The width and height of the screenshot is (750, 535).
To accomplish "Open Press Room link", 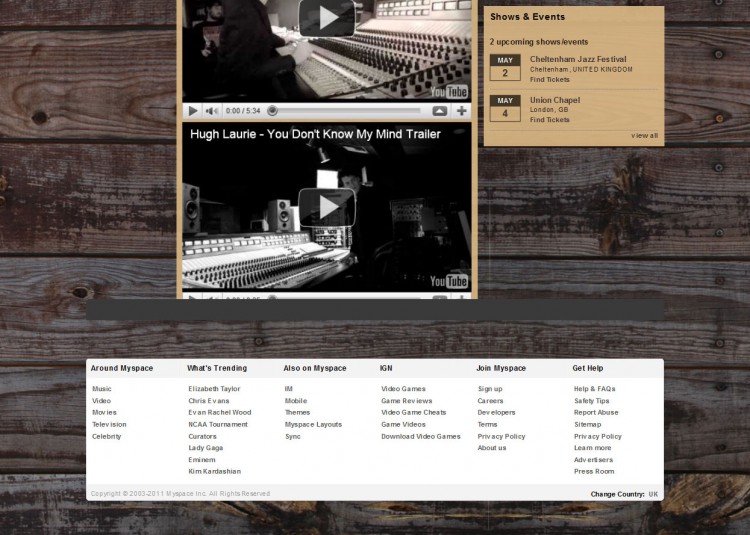I will [594, 471].
